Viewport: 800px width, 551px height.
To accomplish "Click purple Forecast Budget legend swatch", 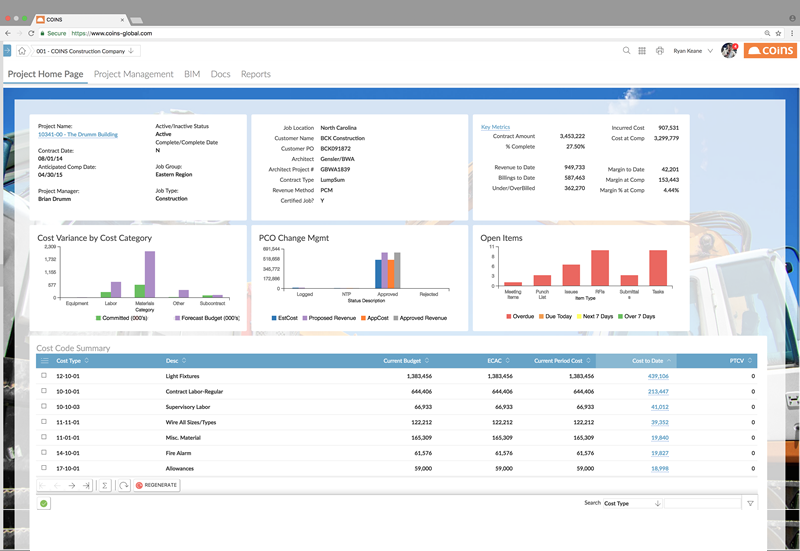I will [178, 318].
